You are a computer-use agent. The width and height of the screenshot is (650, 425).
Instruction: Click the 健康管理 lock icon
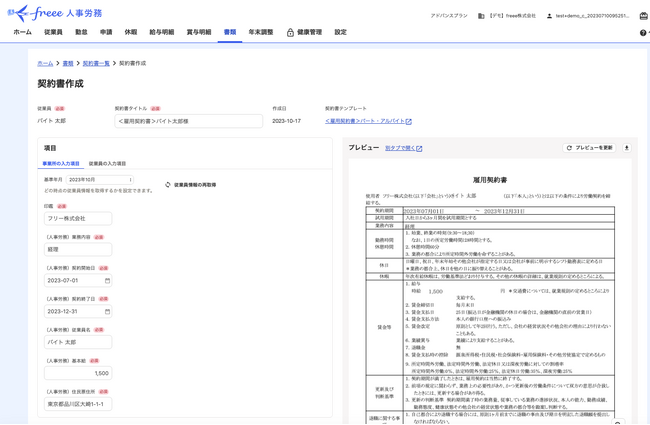pyautogui.click(x=290, y=33)
